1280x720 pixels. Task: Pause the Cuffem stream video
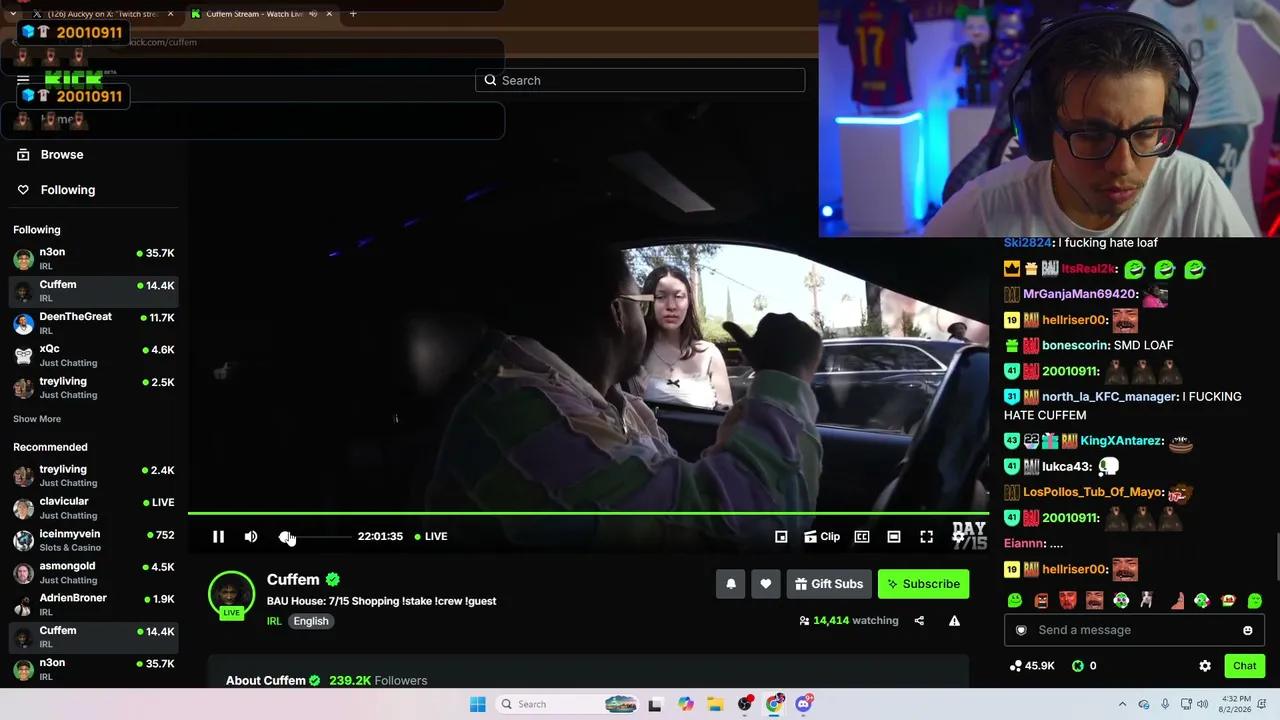218,537
